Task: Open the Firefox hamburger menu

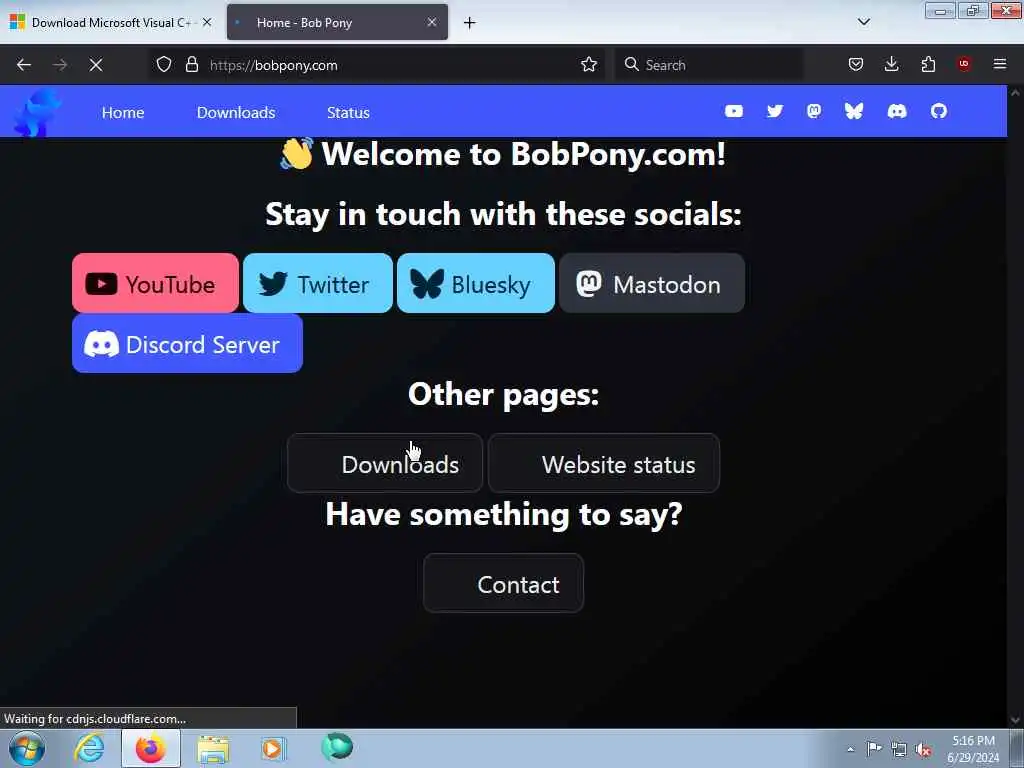Action: (1000, 65)
